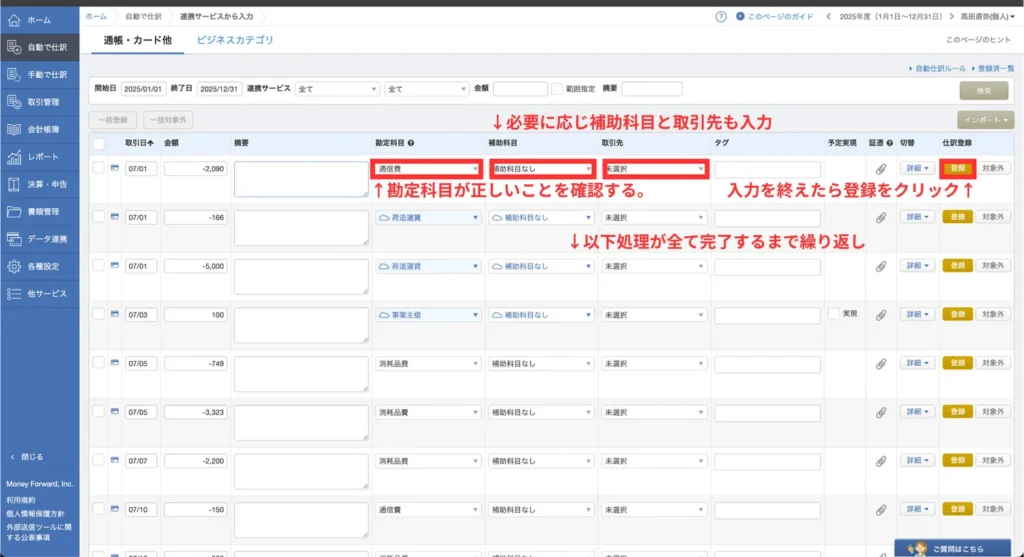The height and width of the screenshot is (557, 1024).
Task: Click the 摘要 text area in -2,090 row
Action: pyautogui.click(x=301, y=179)
